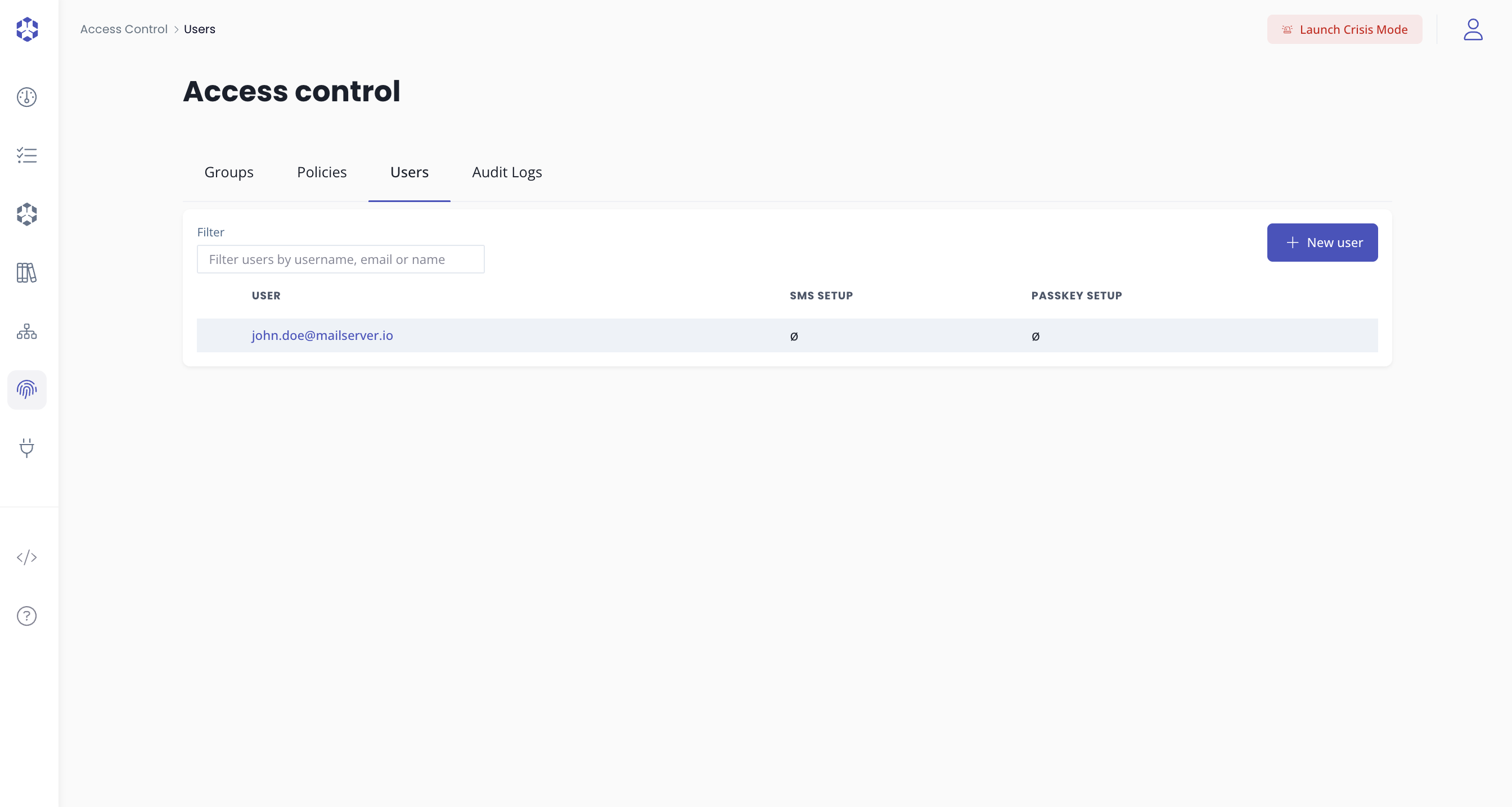Open the Audit Logs tab

pos(507,172)
